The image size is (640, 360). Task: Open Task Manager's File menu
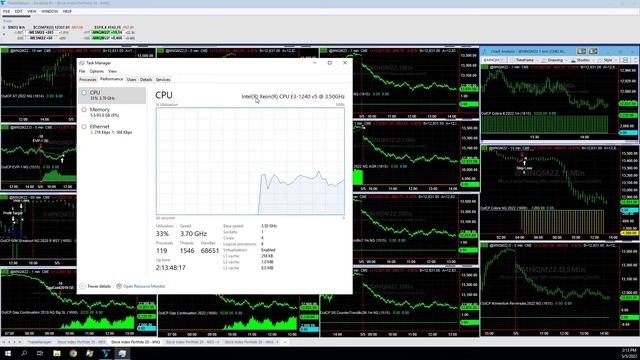(82, 71)
